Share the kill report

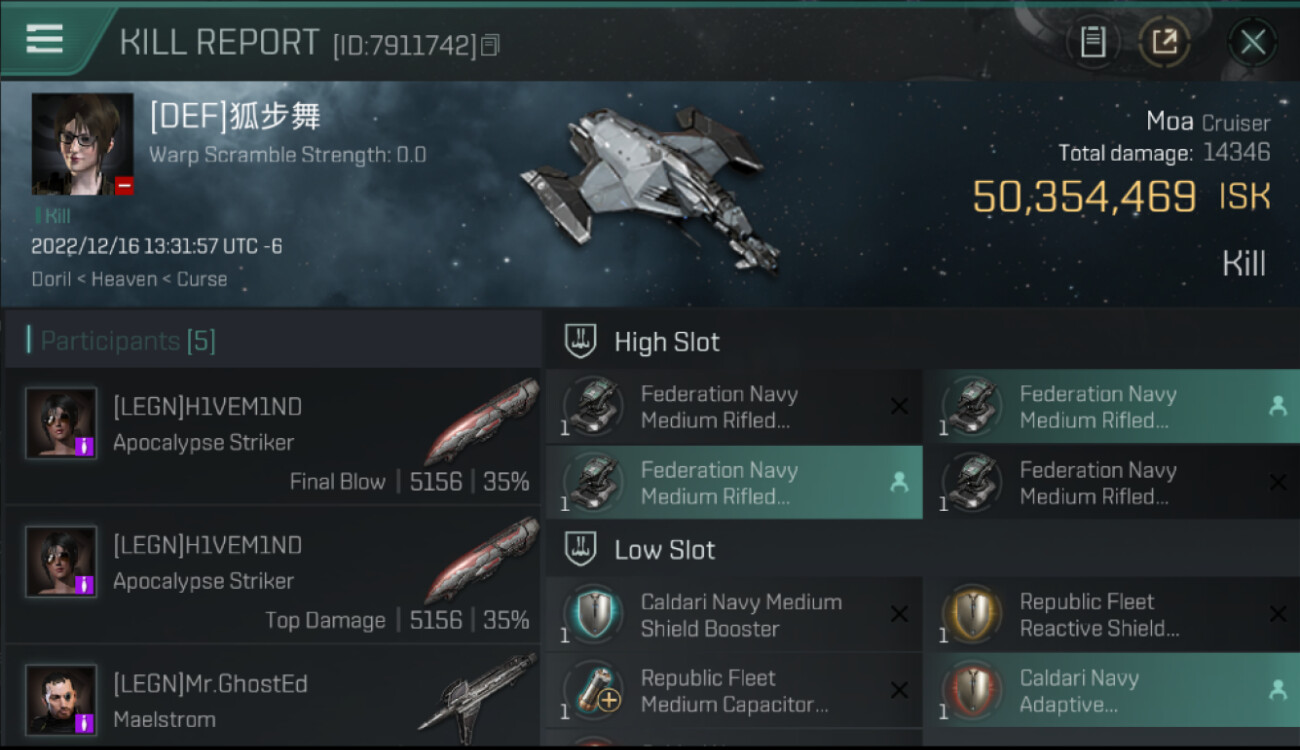1165,42
